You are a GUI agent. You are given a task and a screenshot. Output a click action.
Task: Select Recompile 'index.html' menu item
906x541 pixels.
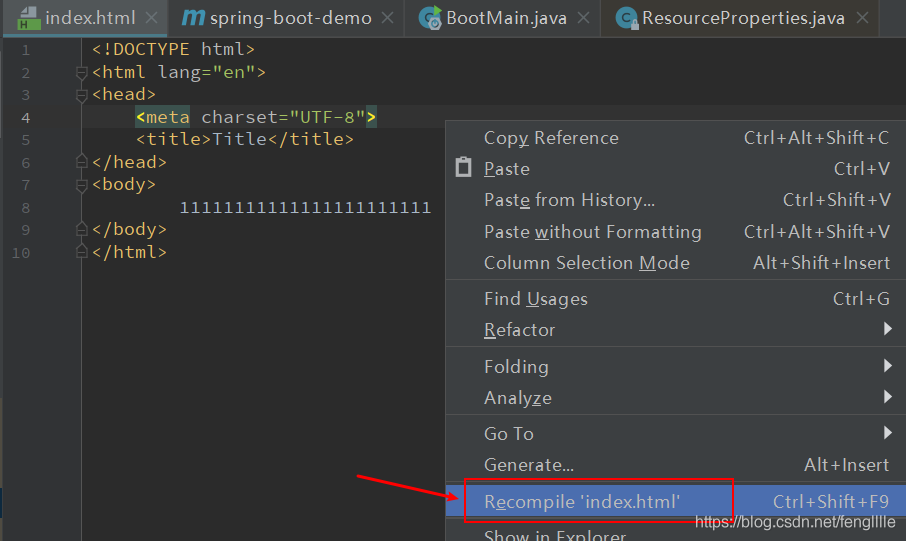pyautogui.click(x=675, y=501)
